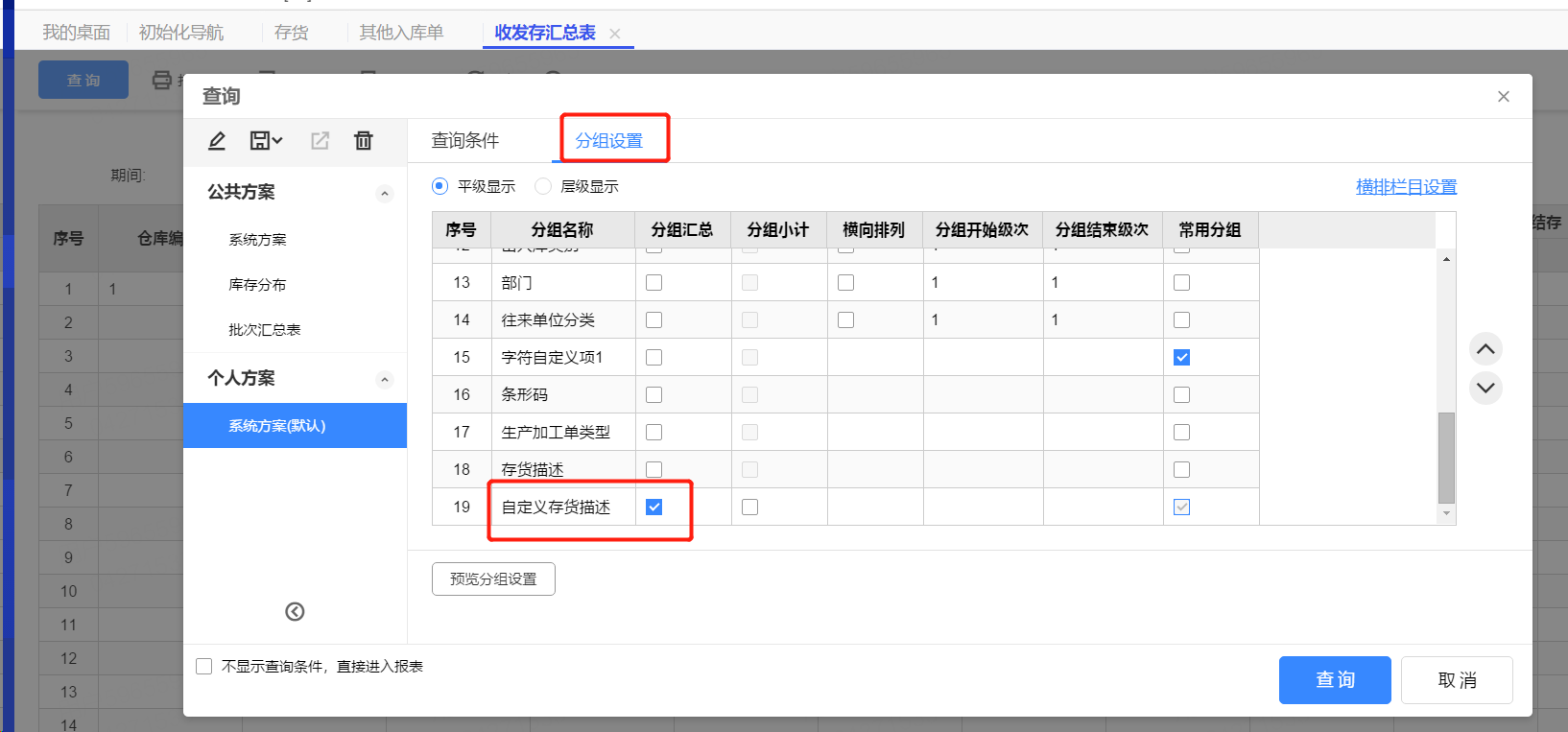This screenshot has width=1568, height=732.
Task: Enable 不显示查询条件，直接进入报表 checkbox
Action: pos(203,666)
